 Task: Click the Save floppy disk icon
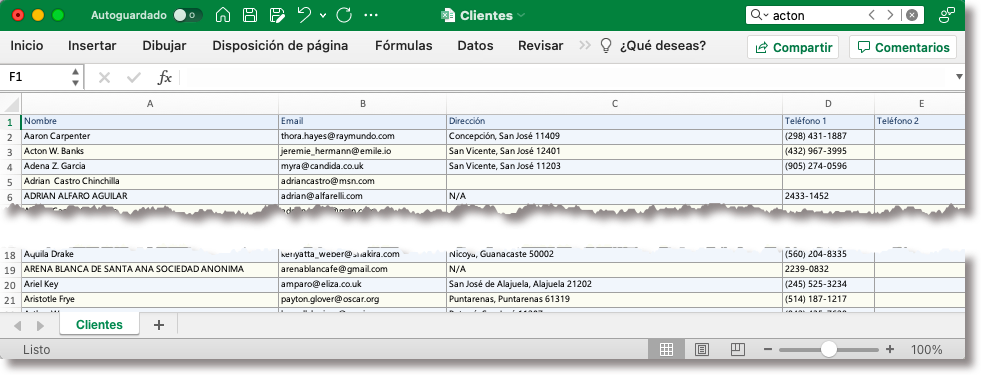click(x=250, y=15)
